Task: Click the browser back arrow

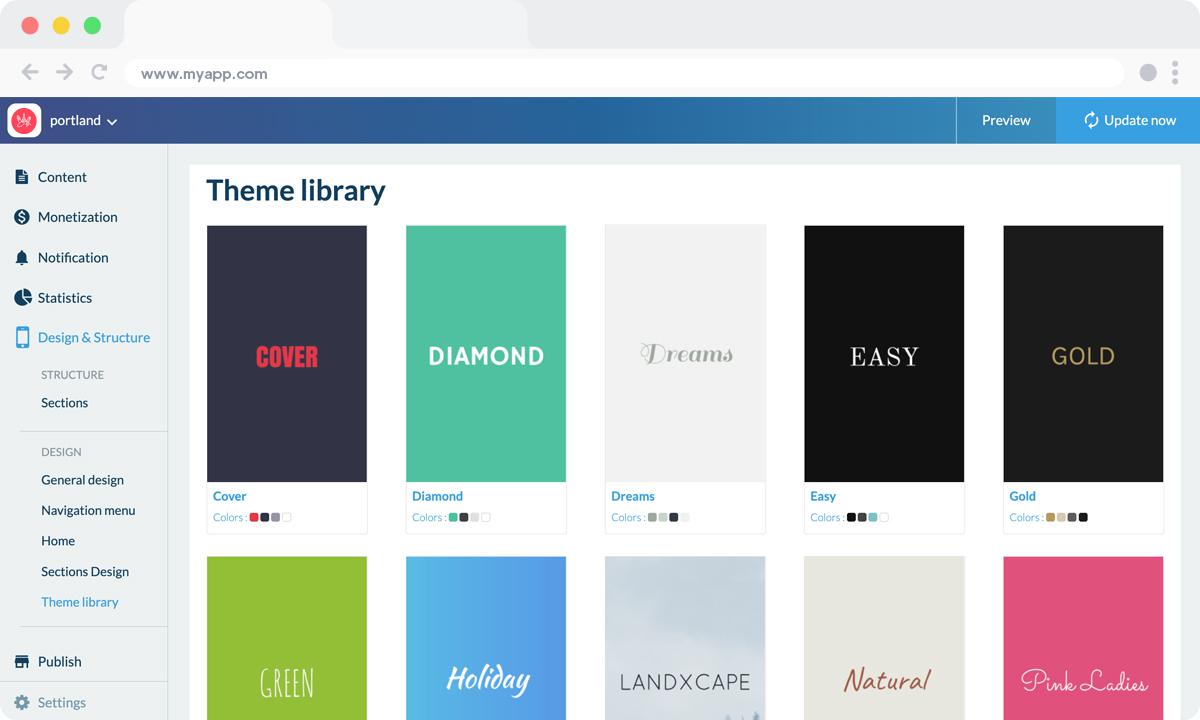Action: pos(30,72)
